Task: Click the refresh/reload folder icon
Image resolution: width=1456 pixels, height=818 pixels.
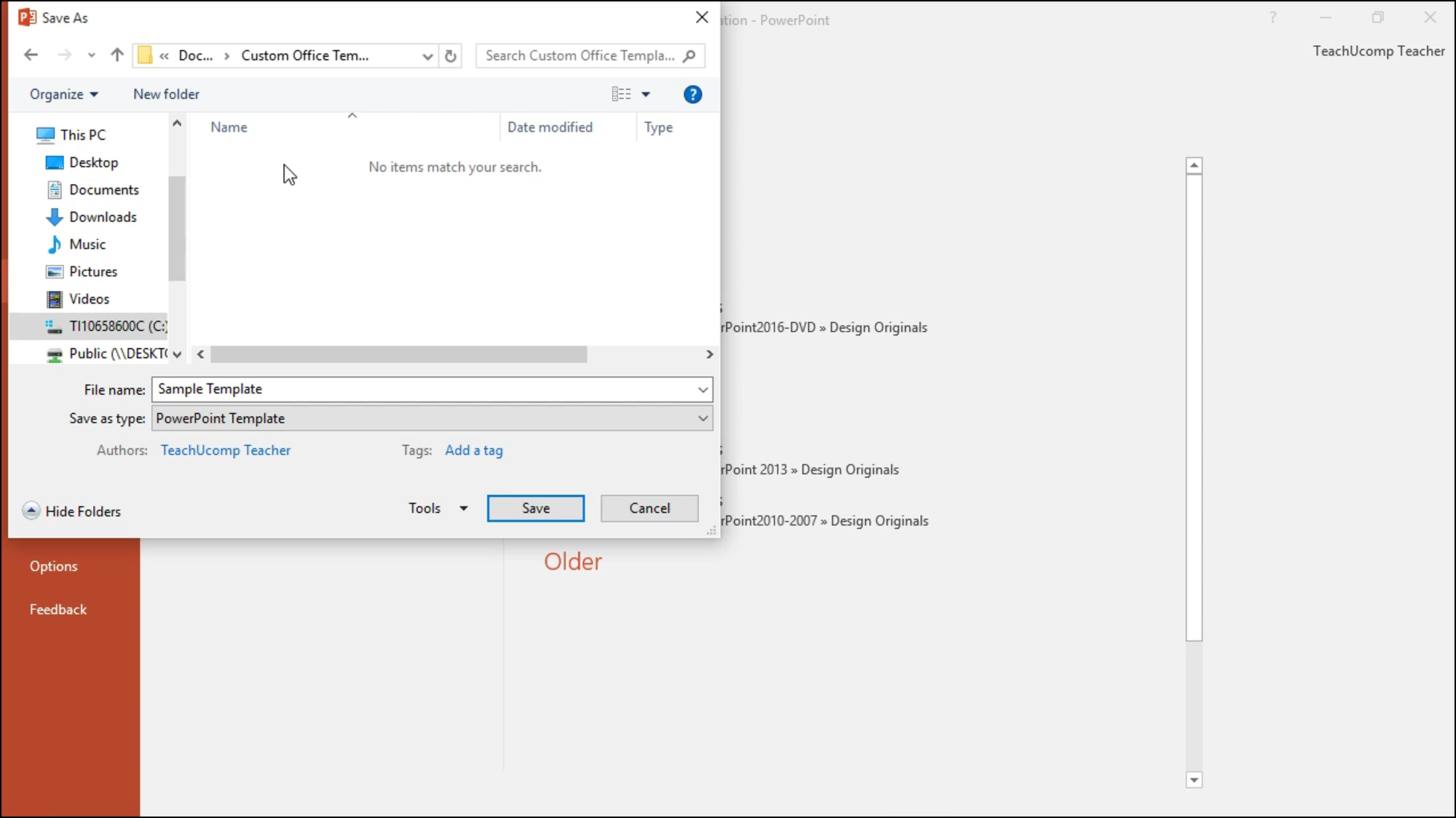Action: point(451,55)
